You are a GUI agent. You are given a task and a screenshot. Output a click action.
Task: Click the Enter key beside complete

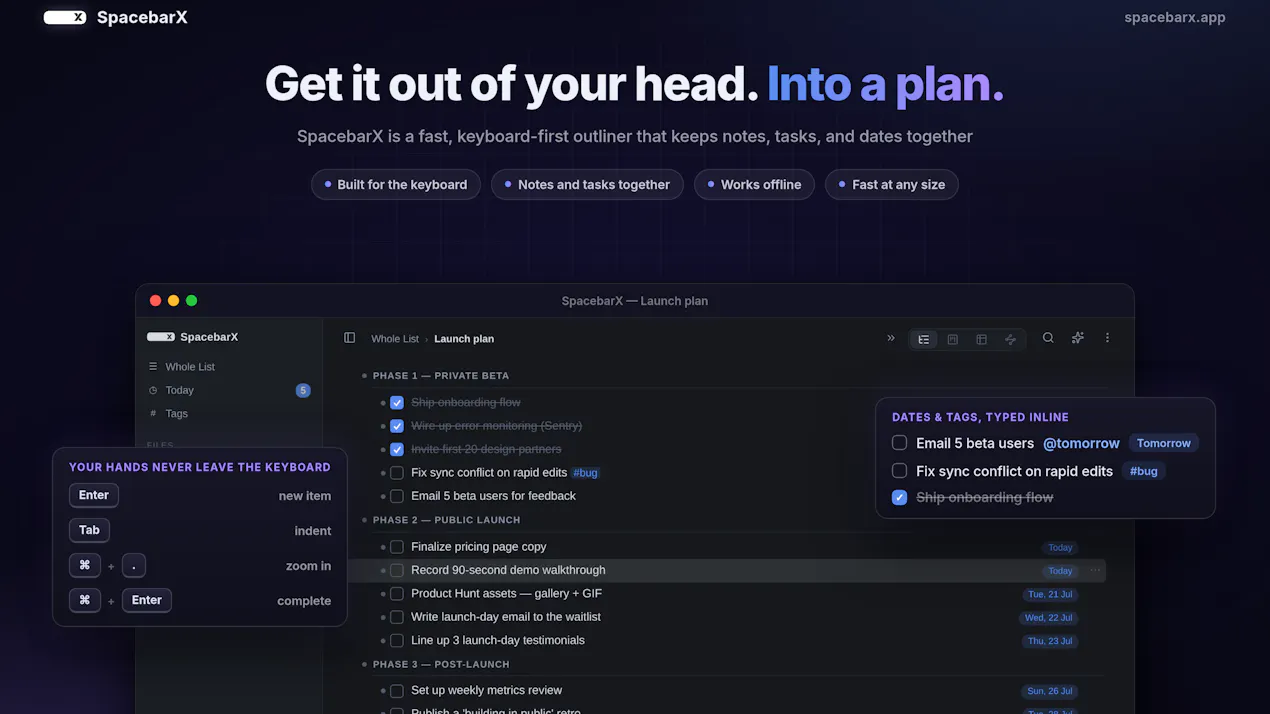tap(147, 600)
